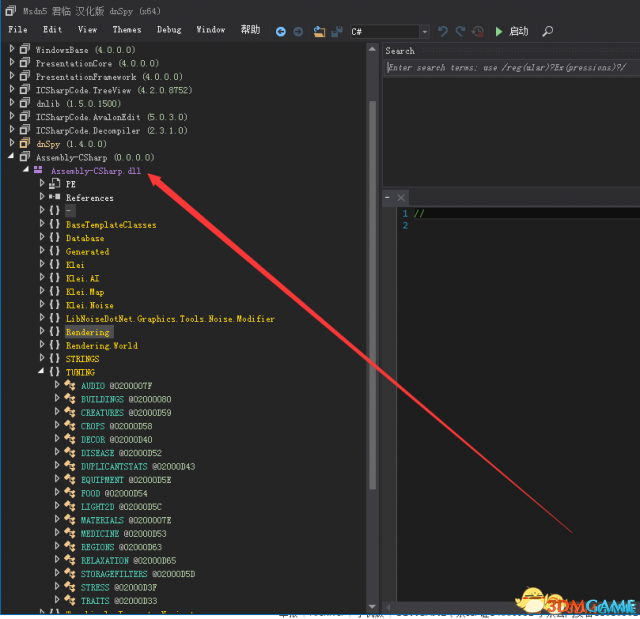The image size is (640, 619).
Task: Open the C# language dropdown
Action: coord(424,31)
